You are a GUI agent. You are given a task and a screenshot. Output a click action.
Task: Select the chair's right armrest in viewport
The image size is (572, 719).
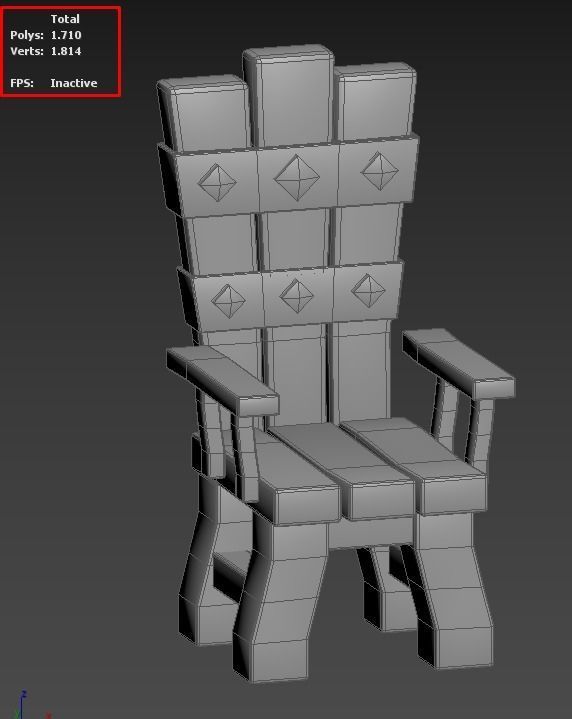point(459,363)
